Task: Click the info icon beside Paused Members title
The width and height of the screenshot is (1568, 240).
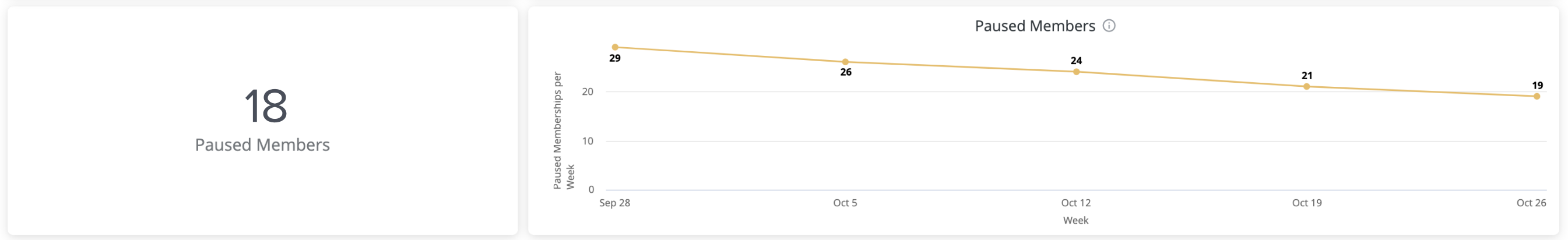Action: (1109, 26)
